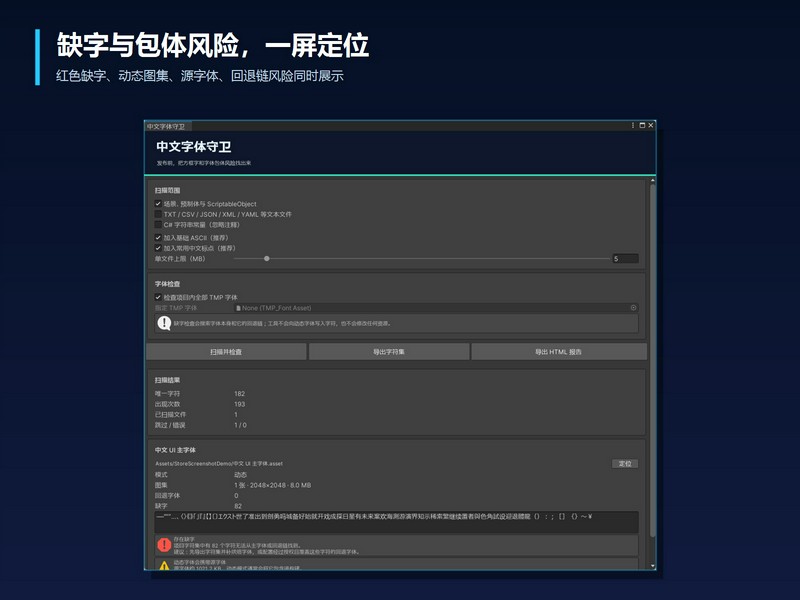Select the 中文字体守卫 window tab
This screenshot has height=600, width=800.
click(167, 126)
